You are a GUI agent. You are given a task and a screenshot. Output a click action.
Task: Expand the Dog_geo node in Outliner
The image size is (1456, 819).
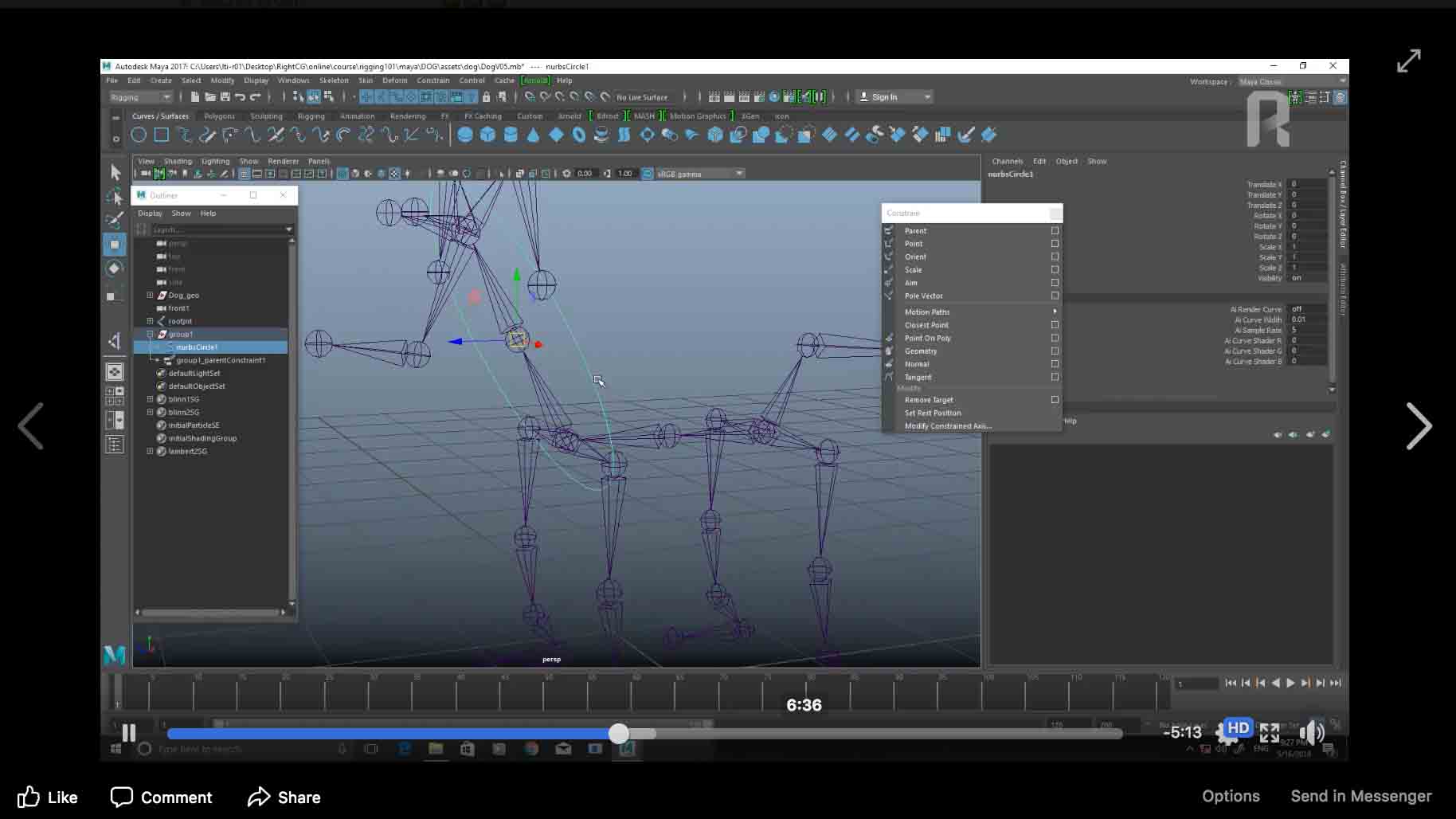click(150, 295)
